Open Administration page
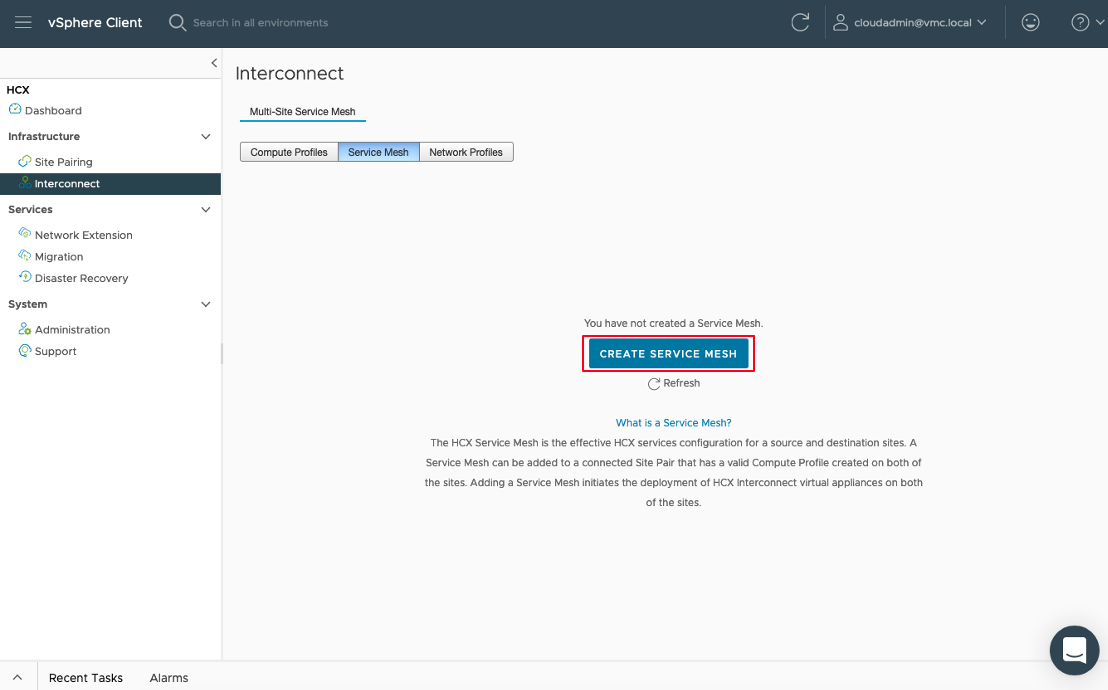The height and width of the screenshot is (690, 1108). point(72,329)
